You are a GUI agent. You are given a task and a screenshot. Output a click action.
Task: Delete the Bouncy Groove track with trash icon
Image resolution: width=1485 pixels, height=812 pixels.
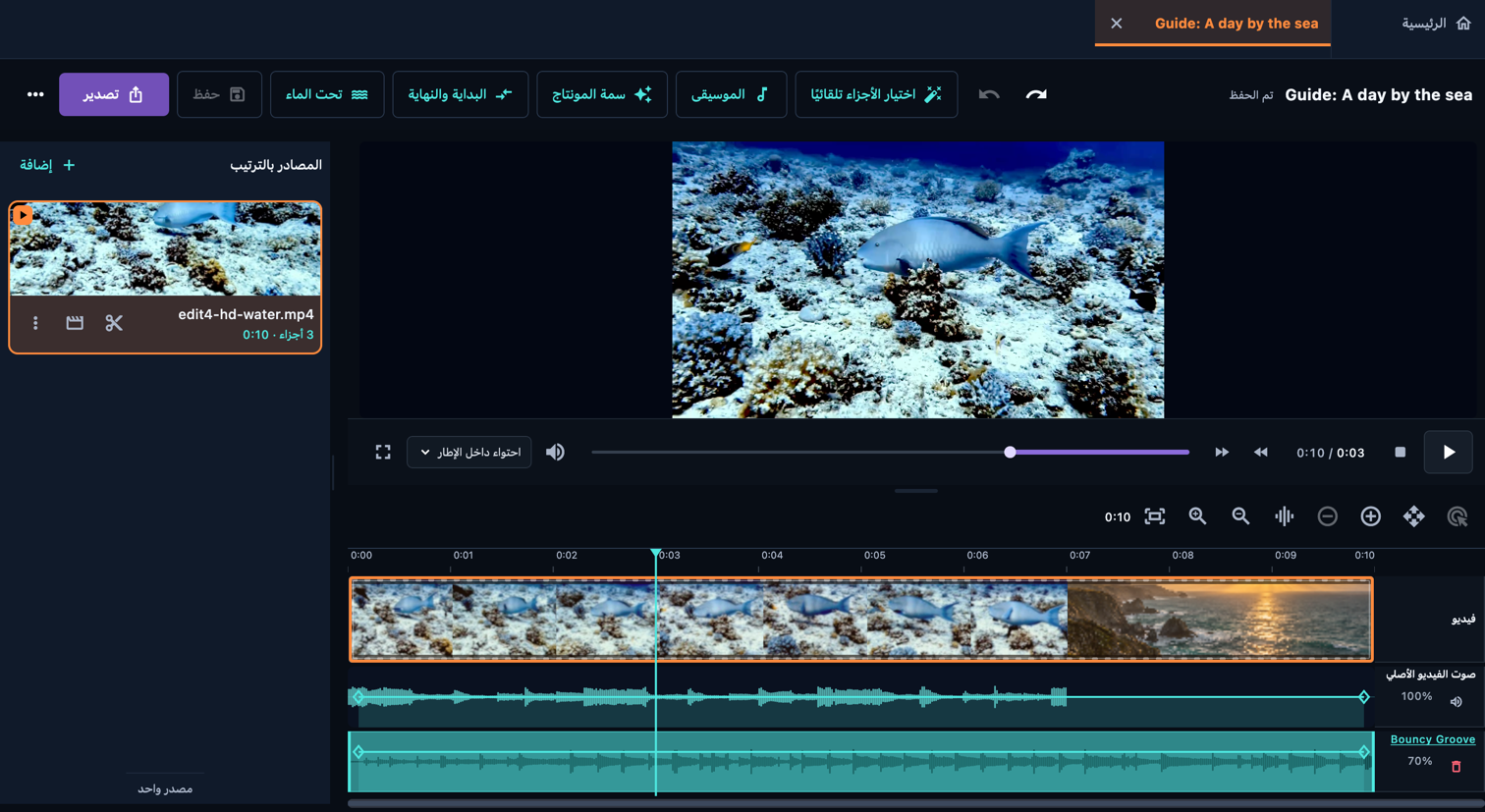[x=1457, y=766]
